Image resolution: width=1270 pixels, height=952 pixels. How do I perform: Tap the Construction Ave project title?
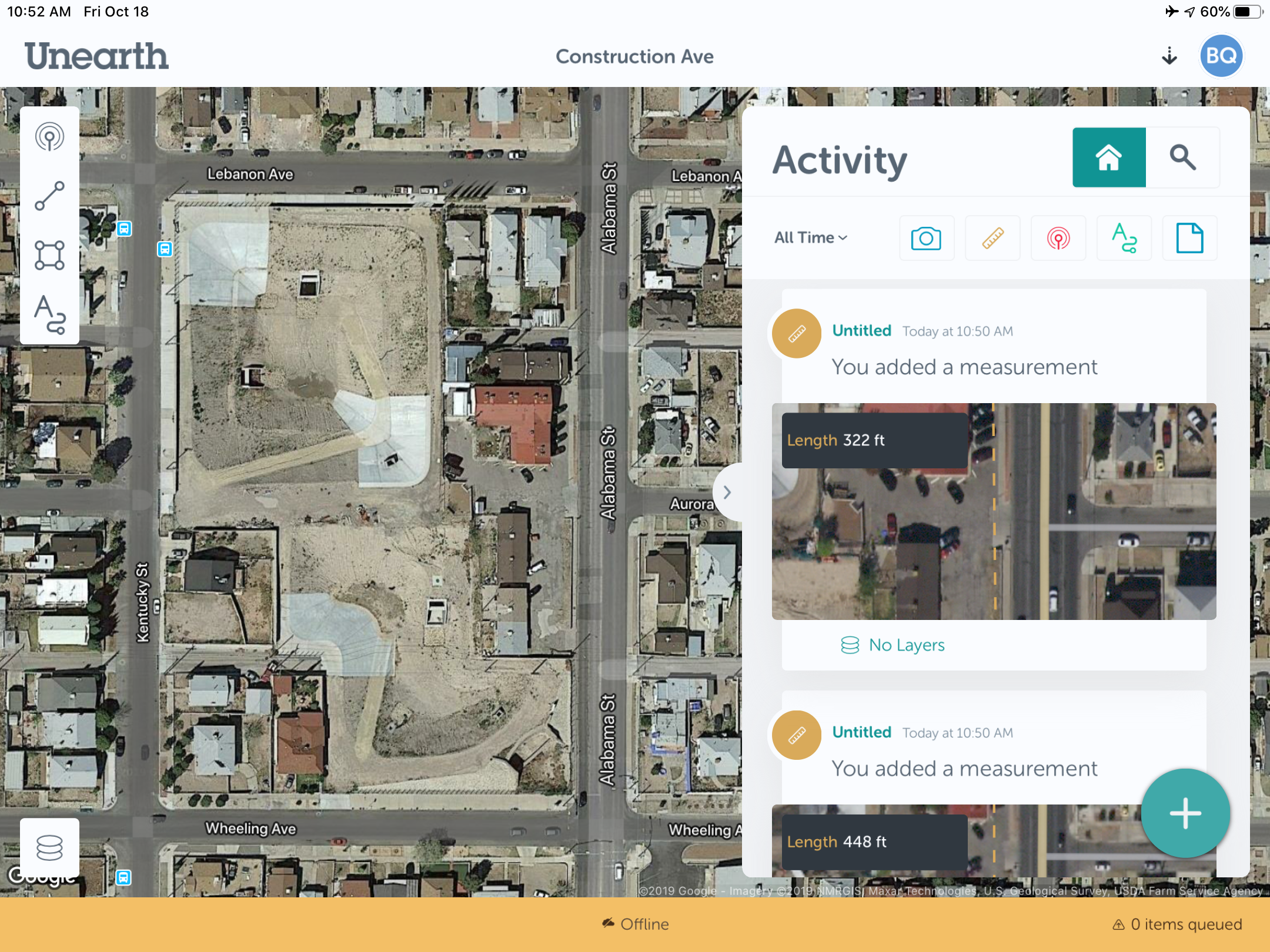pyautogui.click(x=634, y=56)
